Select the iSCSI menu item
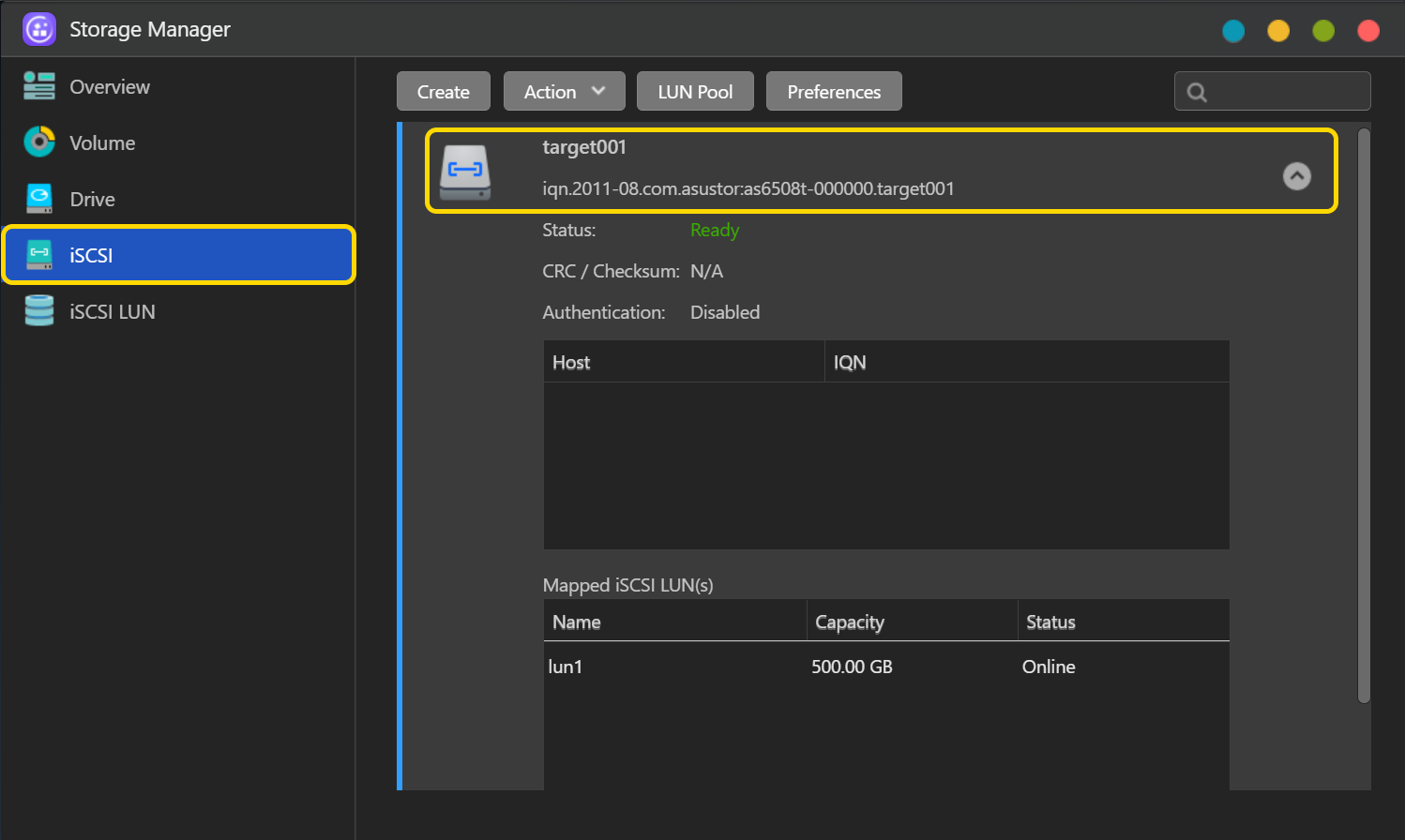The image size is (1405, 840). point(178,255)
